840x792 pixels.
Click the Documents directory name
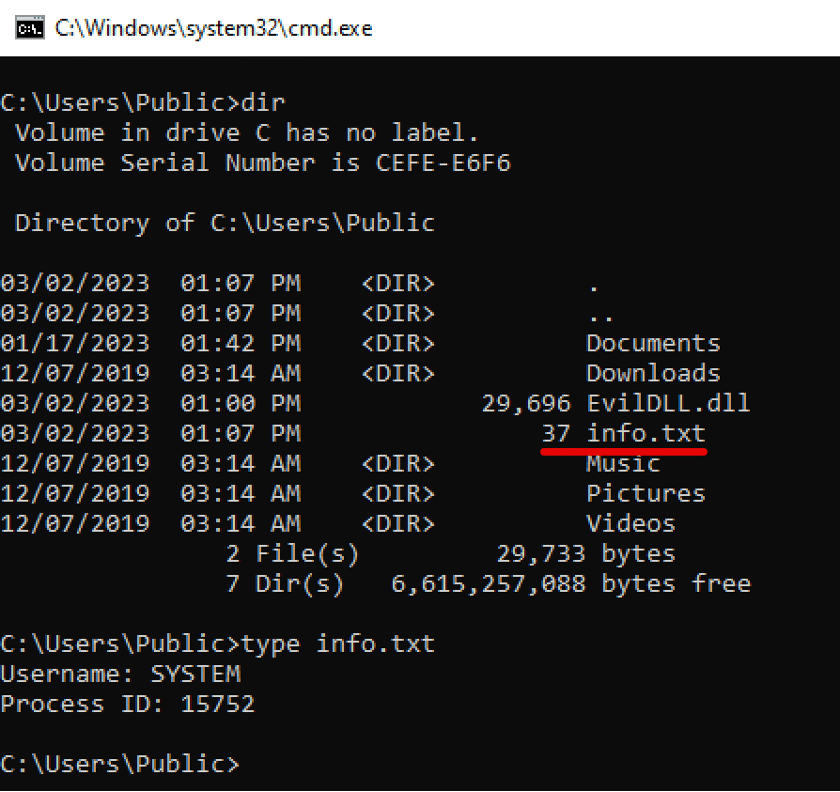653,343
